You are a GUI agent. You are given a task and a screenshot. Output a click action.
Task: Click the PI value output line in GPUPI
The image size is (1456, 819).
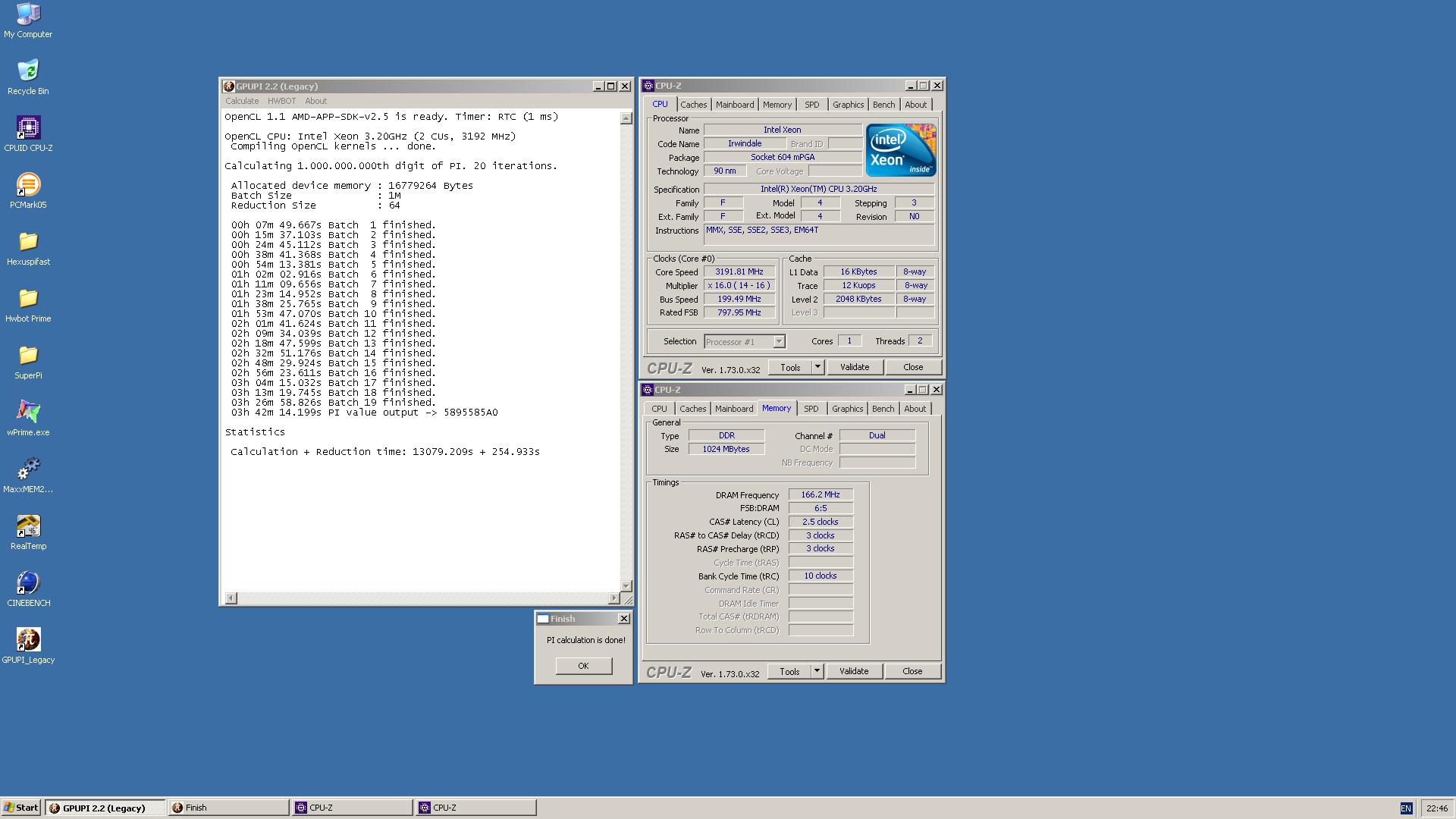[x=364, y=413]
